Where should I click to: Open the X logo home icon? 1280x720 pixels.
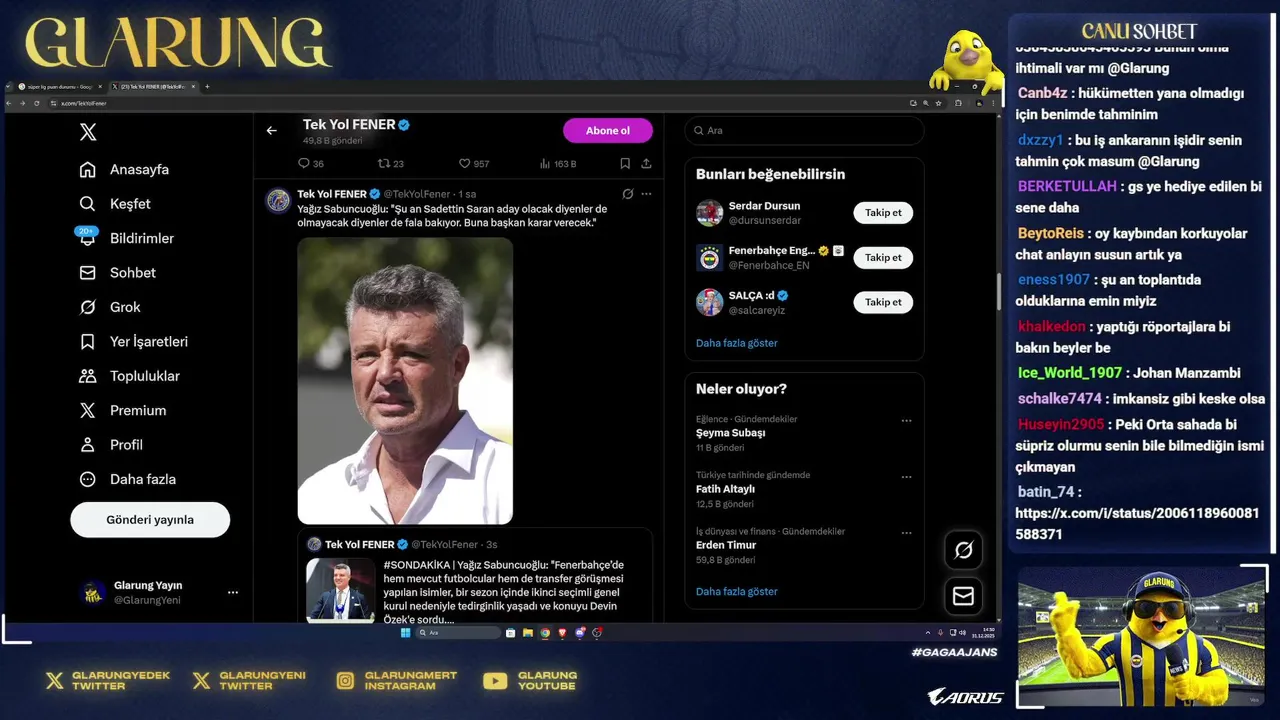(x=88, y=132)
